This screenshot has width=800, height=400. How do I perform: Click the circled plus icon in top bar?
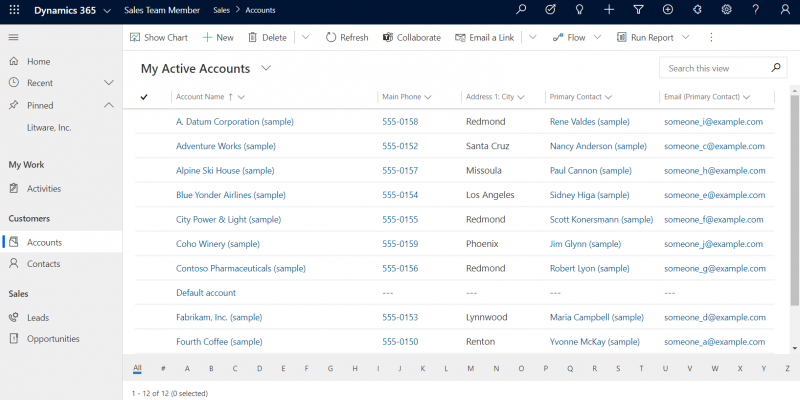point(667,10)
